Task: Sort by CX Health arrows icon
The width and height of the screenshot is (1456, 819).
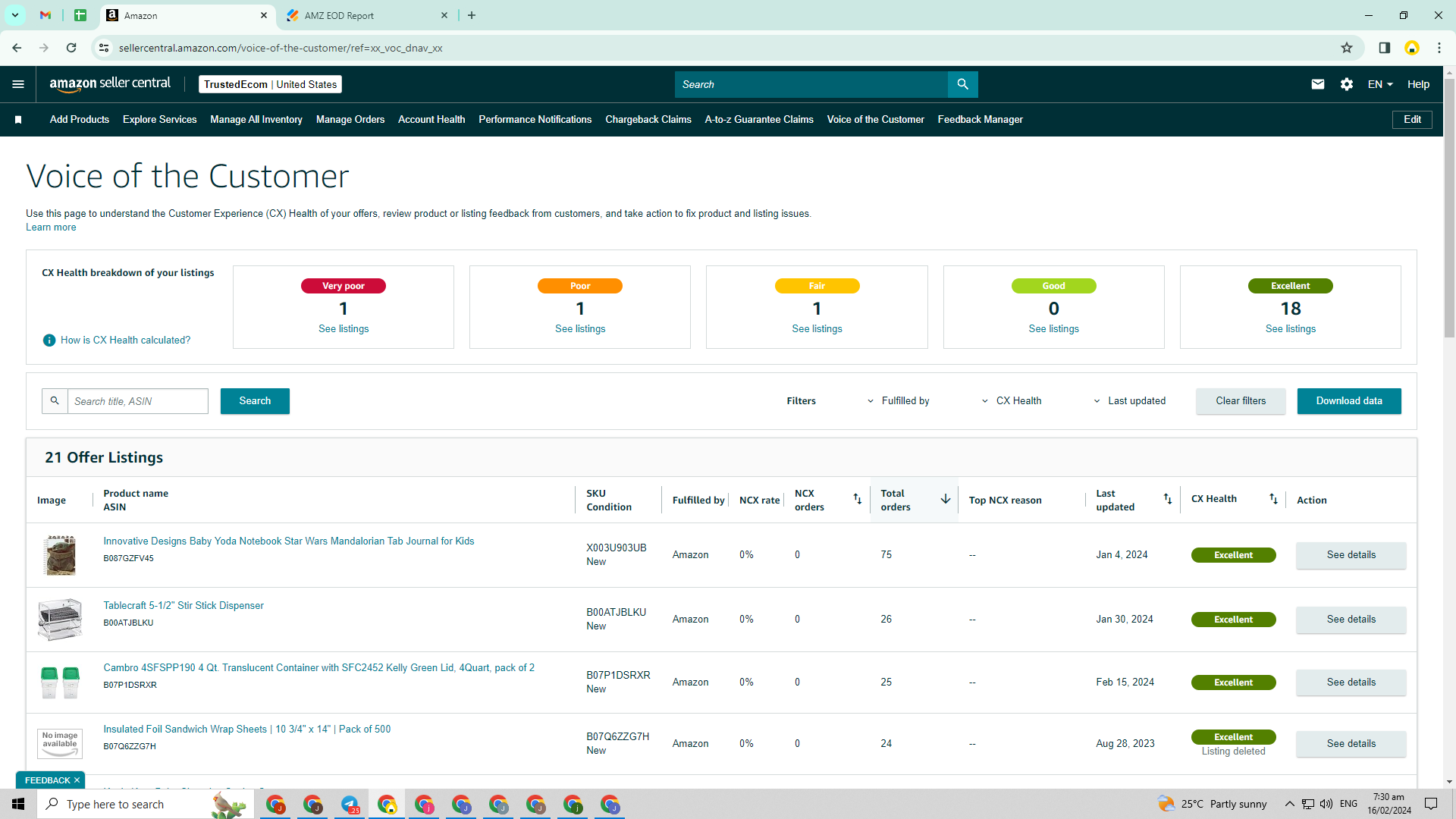Action: coord(1273,499)
